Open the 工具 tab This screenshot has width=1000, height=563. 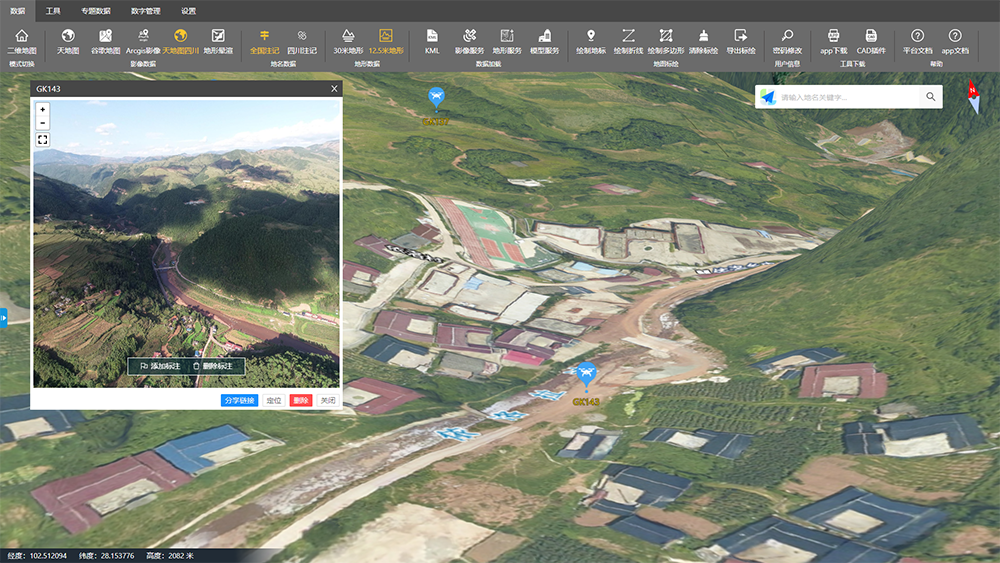click(53, 11)
